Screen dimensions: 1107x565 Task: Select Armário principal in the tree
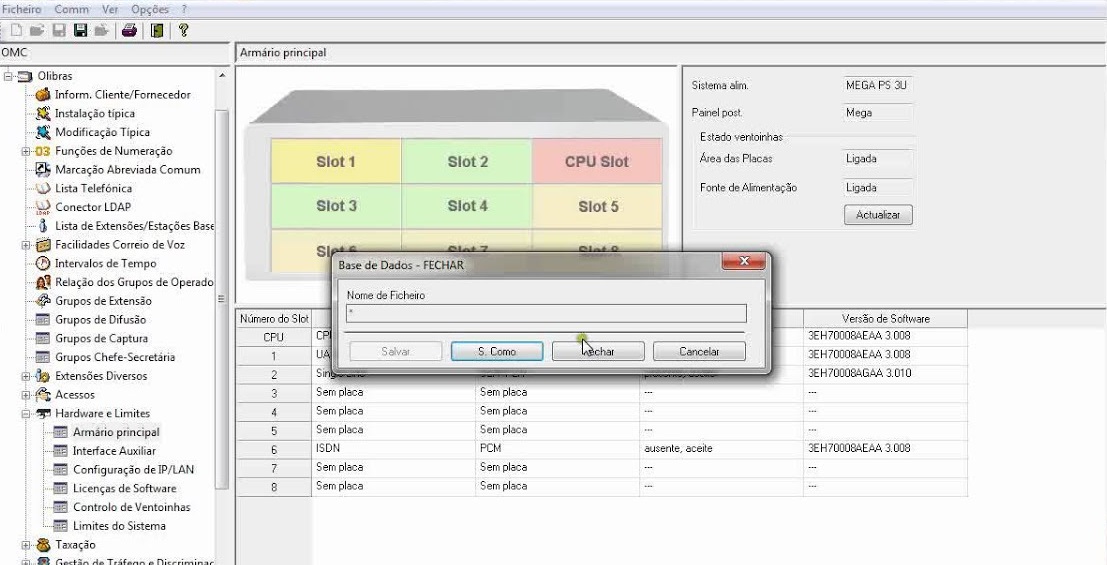(116, 432)
